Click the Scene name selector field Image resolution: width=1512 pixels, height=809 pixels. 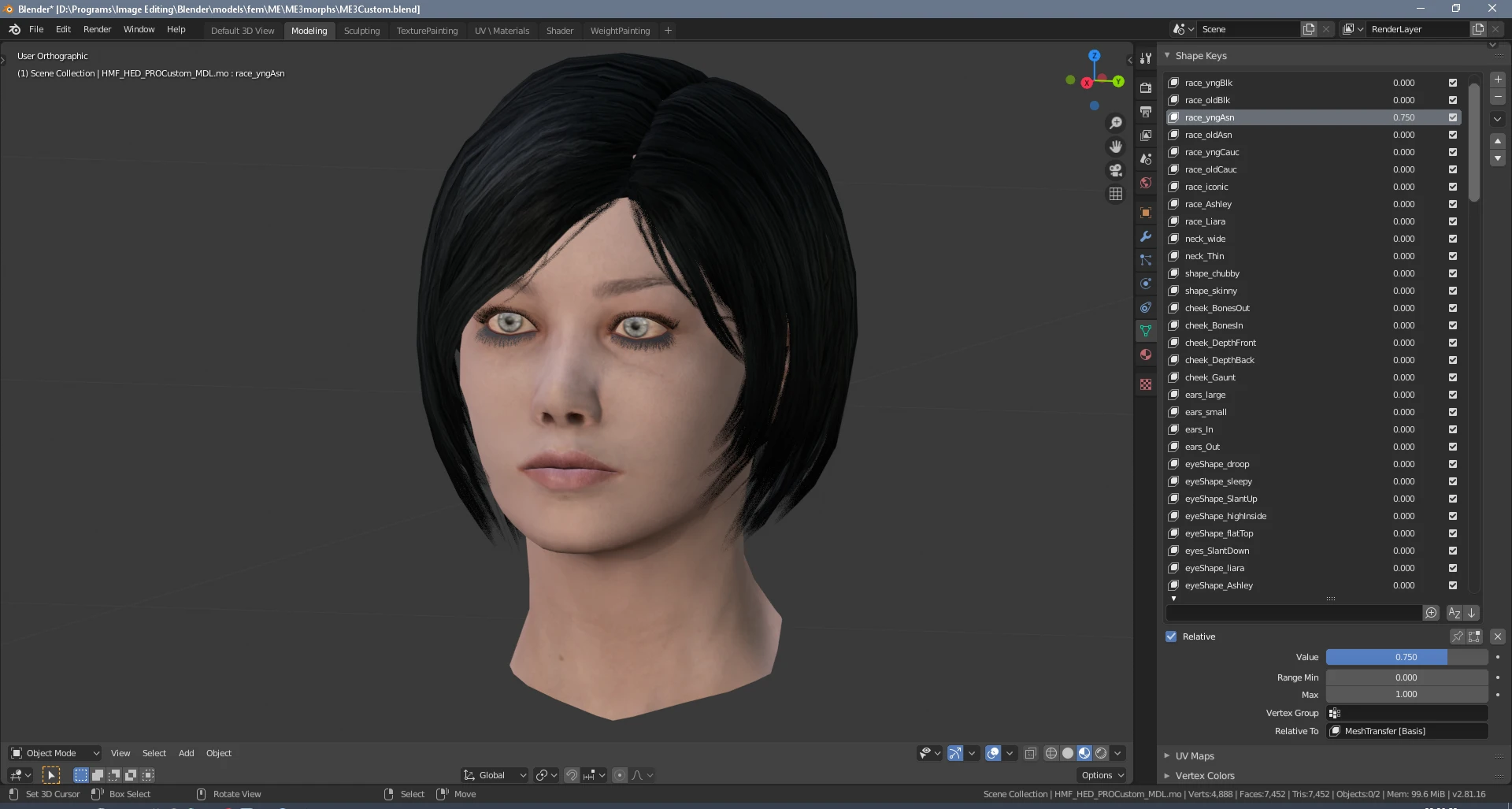point(1248,29)
